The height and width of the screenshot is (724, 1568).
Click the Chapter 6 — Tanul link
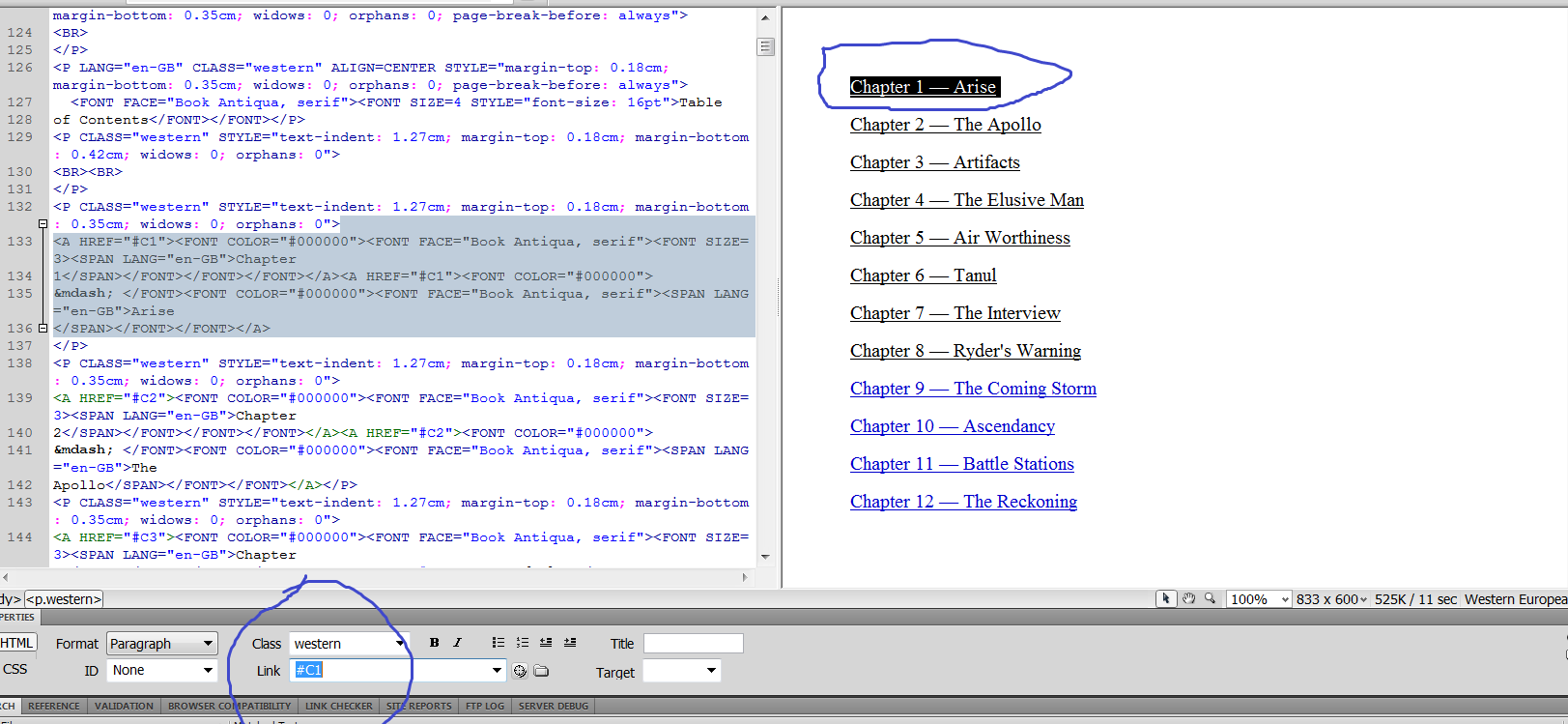click(924, 275)
